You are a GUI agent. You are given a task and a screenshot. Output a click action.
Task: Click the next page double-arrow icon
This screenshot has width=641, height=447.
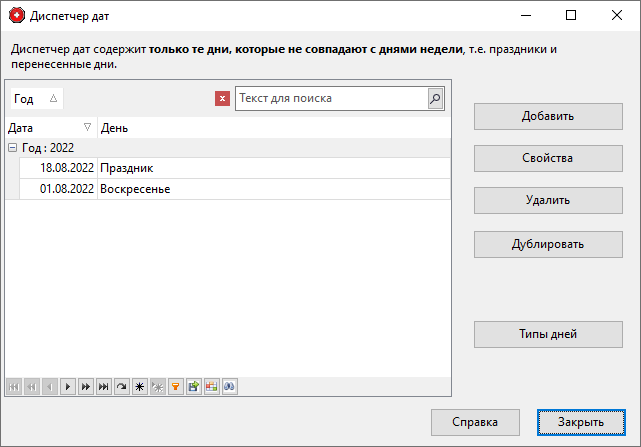pos(85,385)
